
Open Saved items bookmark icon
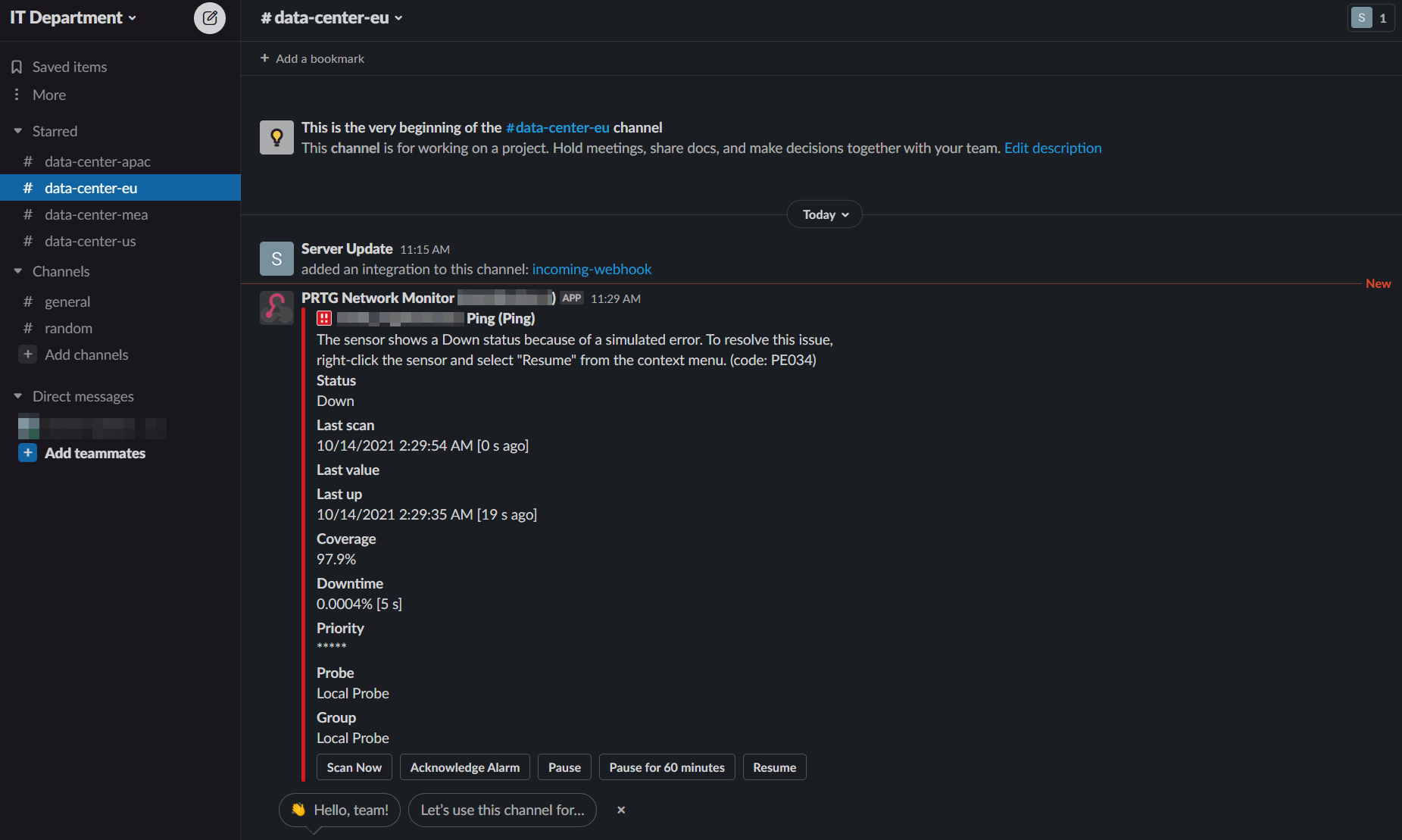tap(17, 67)
